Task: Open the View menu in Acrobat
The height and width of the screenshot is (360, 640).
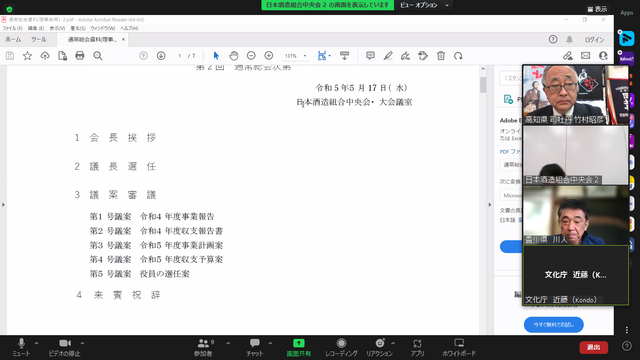Action: (x=58, y=28)
